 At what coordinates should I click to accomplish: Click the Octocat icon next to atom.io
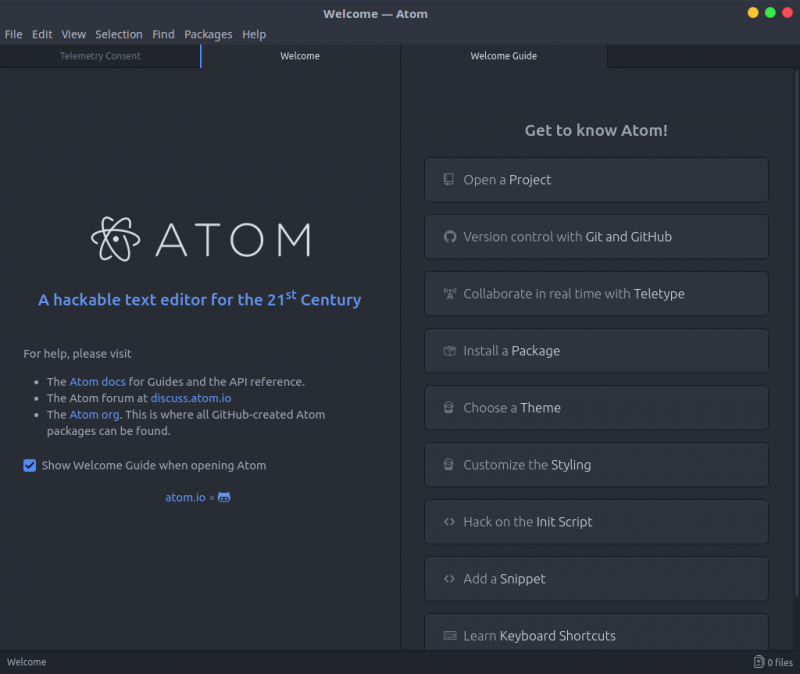point(222,497)
